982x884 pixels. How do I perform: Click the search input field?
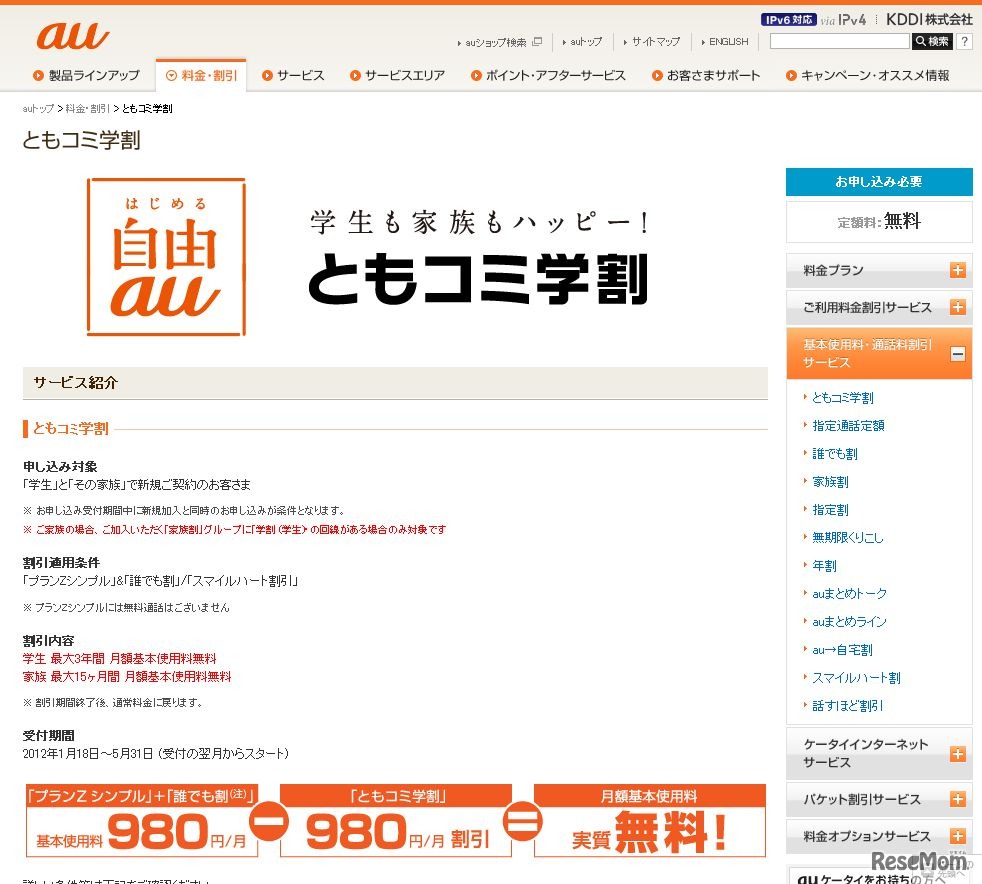click(x=838, y=40)
